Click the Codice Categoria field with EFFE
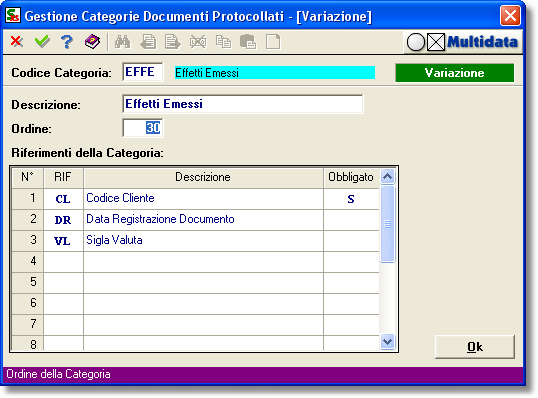The image size is (538, 398). (x=143, y=72)
